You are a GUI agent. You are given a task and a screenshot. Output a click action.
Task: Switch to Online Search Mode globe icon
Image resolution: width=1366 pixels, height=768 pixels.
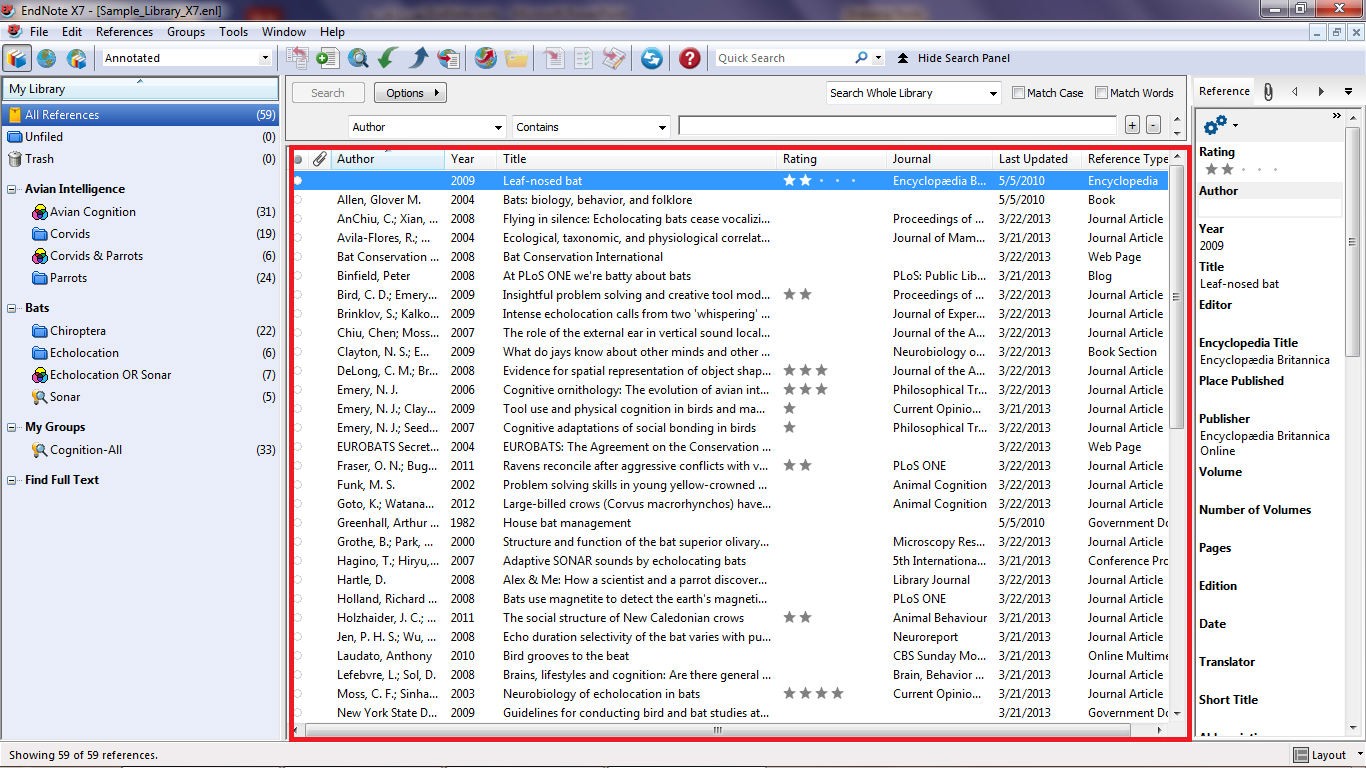click(x=46, y=58)
